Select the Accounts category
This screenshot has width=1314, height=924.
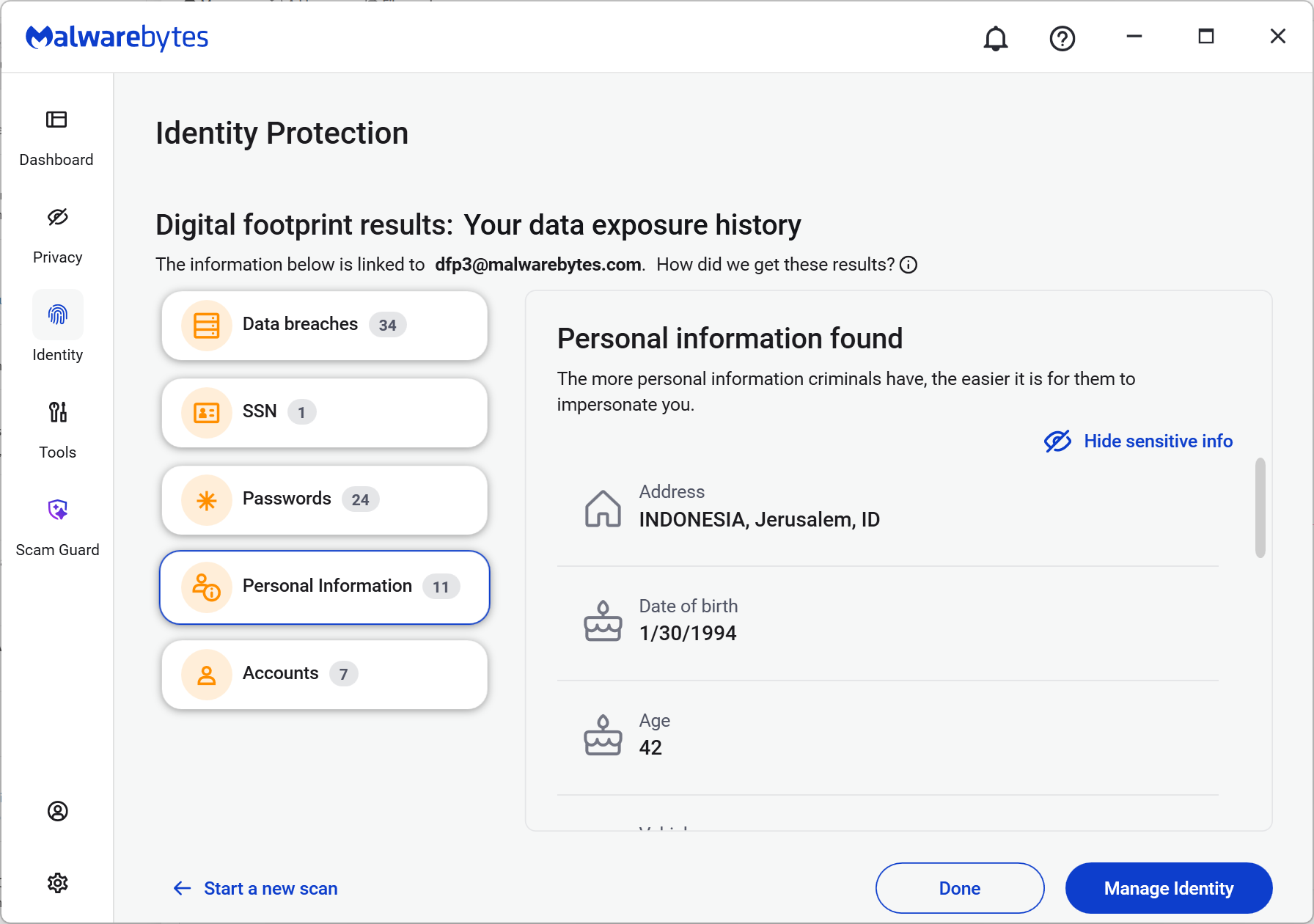(x=325, y=675)
